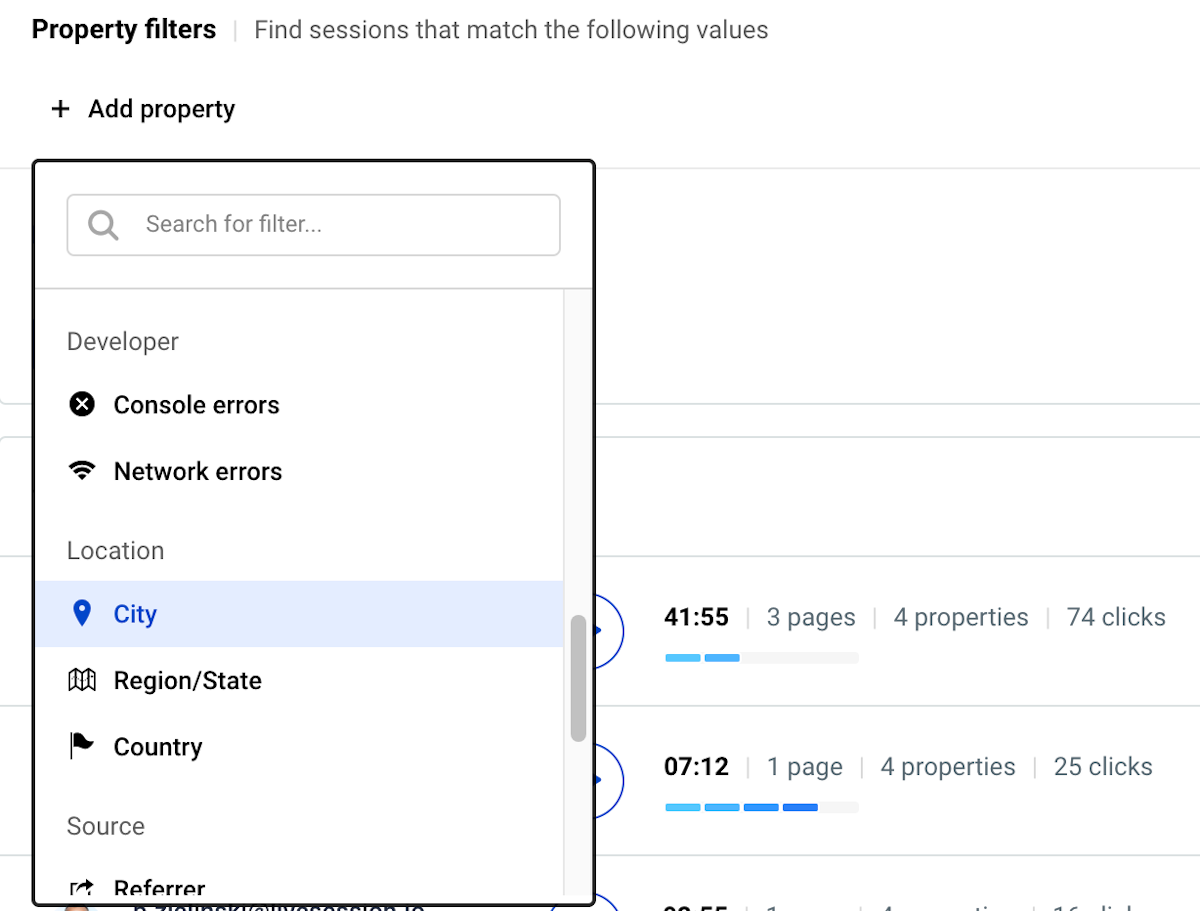Click the 41:55 session activity progress bar
The width and height of the screenshot is (1200, 911).
click(762, 657)
